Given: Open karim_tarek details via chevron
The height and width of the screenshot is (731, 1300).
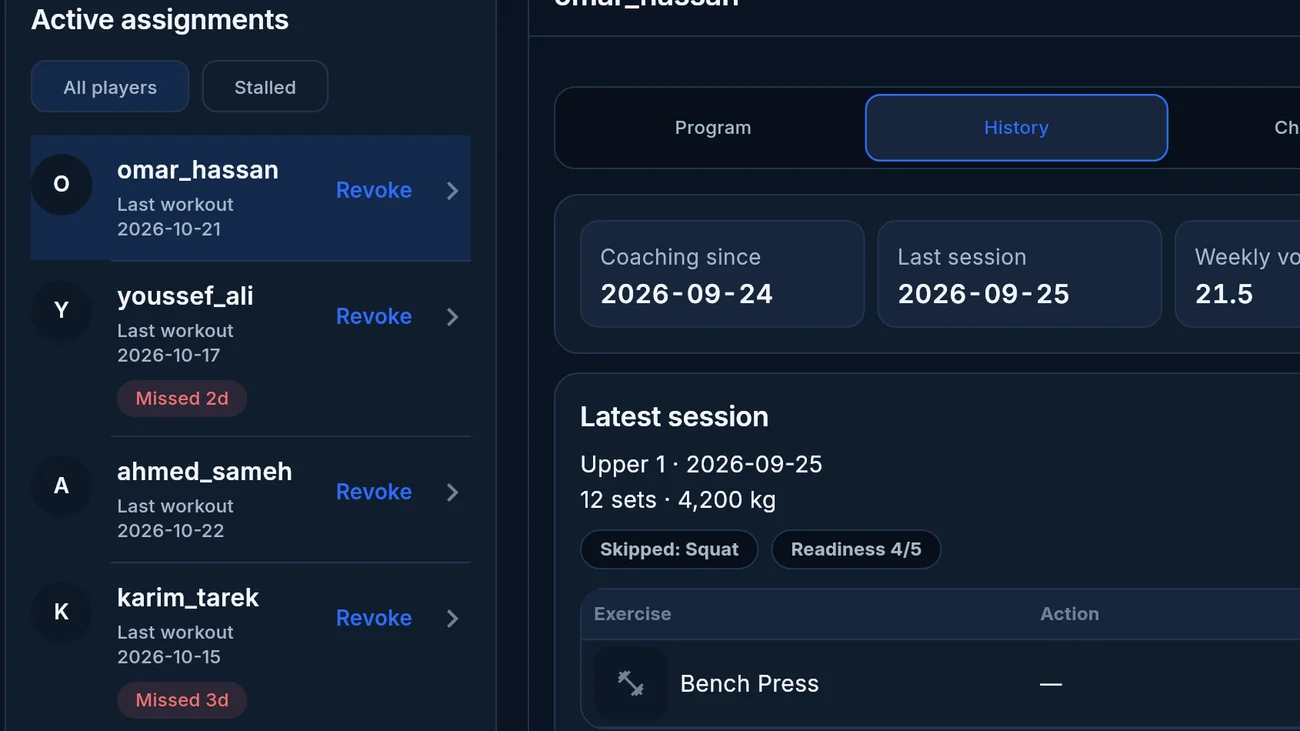Looking at the screenshot, I should 453,619.
